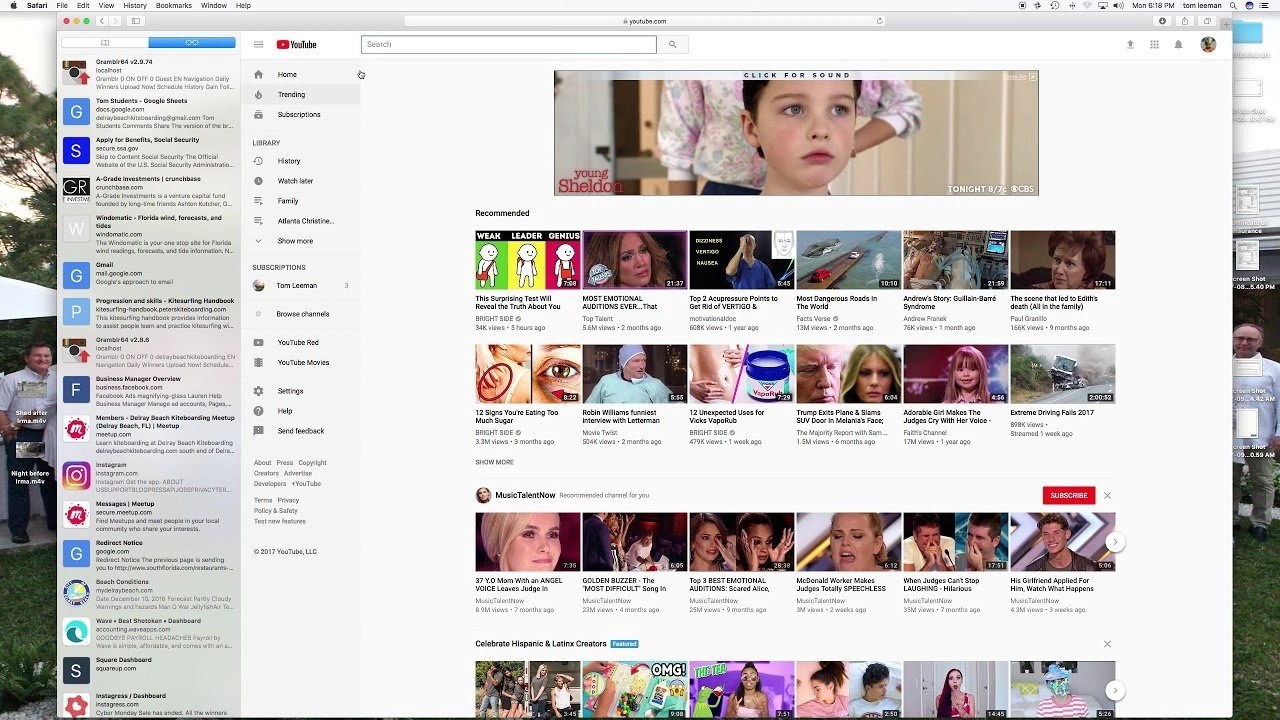This screenshot has height=720, width=1280.
Task: Expand SHOW MORE under Recommended
Action: click(494, 462)
